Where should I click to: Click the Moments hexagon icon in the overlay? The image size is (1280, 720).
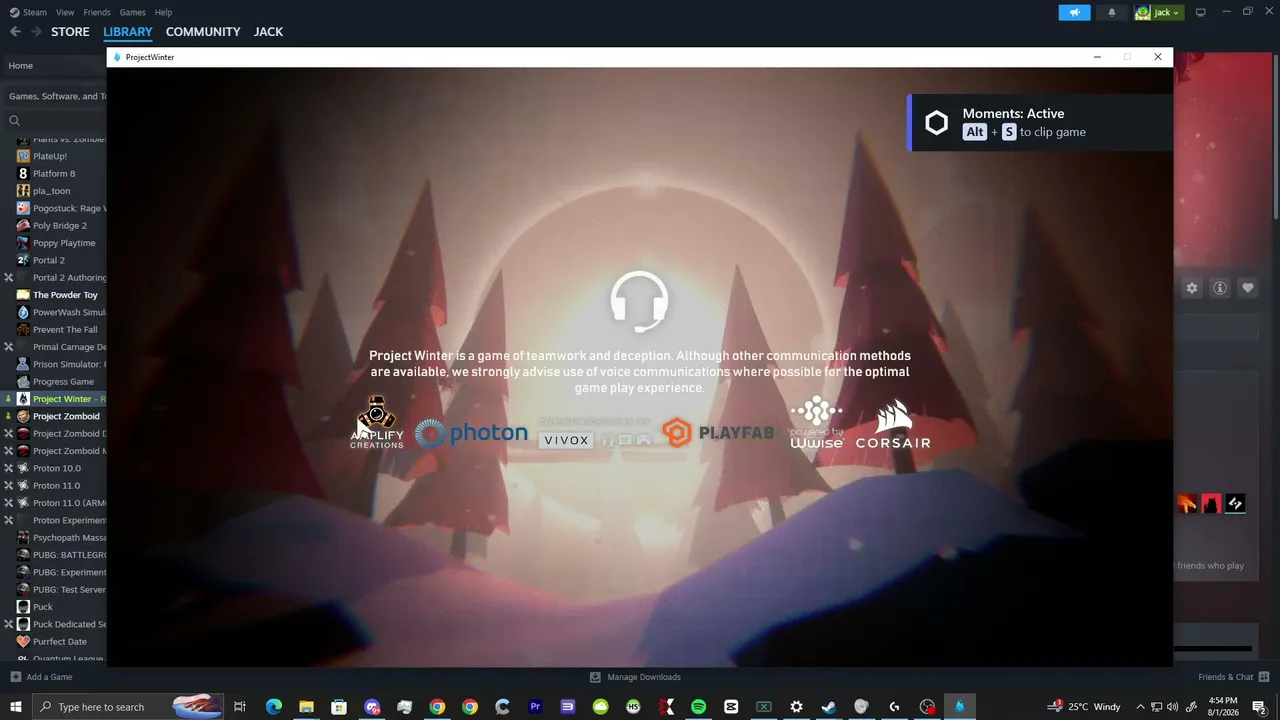coord(937,123)
